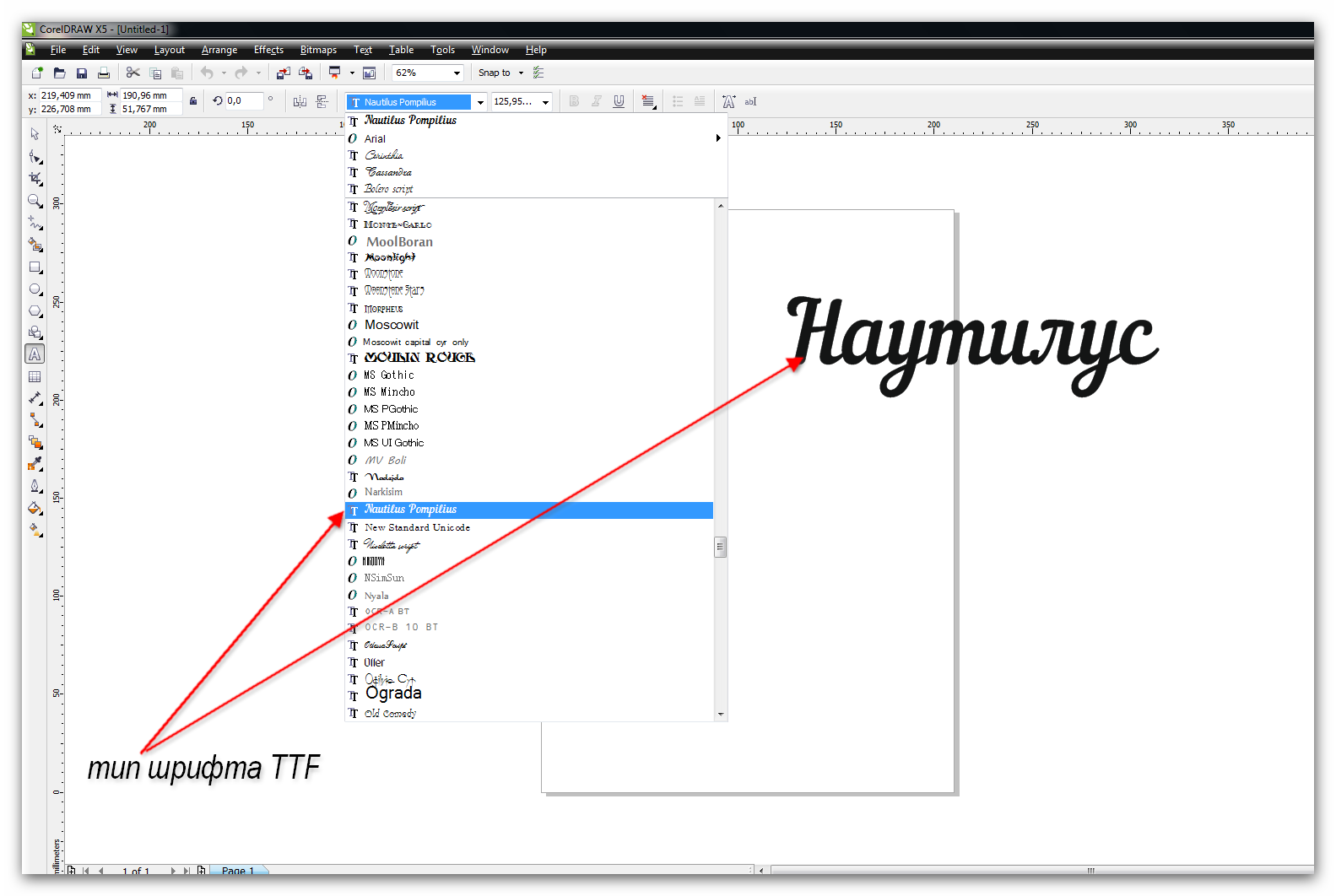The image size is (1336, 896).
Task: Open the Bitmaps menu
Action: pos(318,50)
